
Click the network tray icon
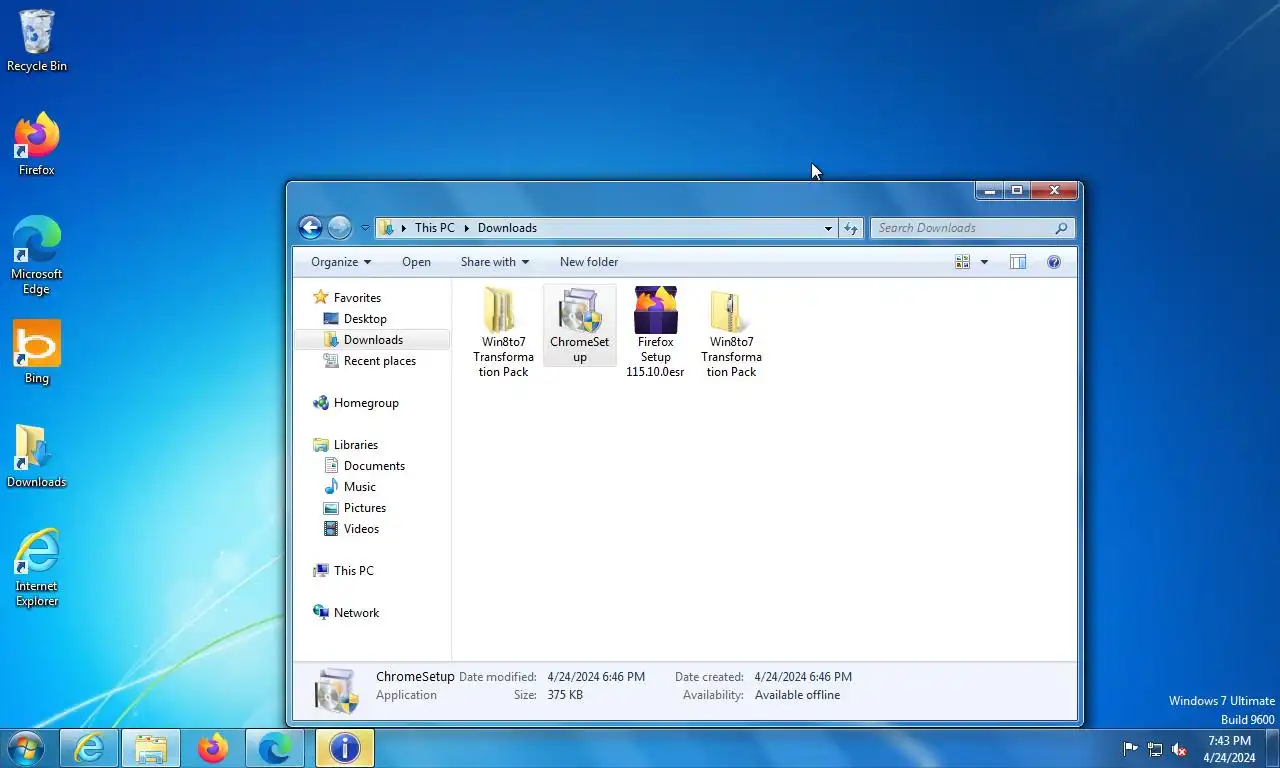tap(1155, 749)
